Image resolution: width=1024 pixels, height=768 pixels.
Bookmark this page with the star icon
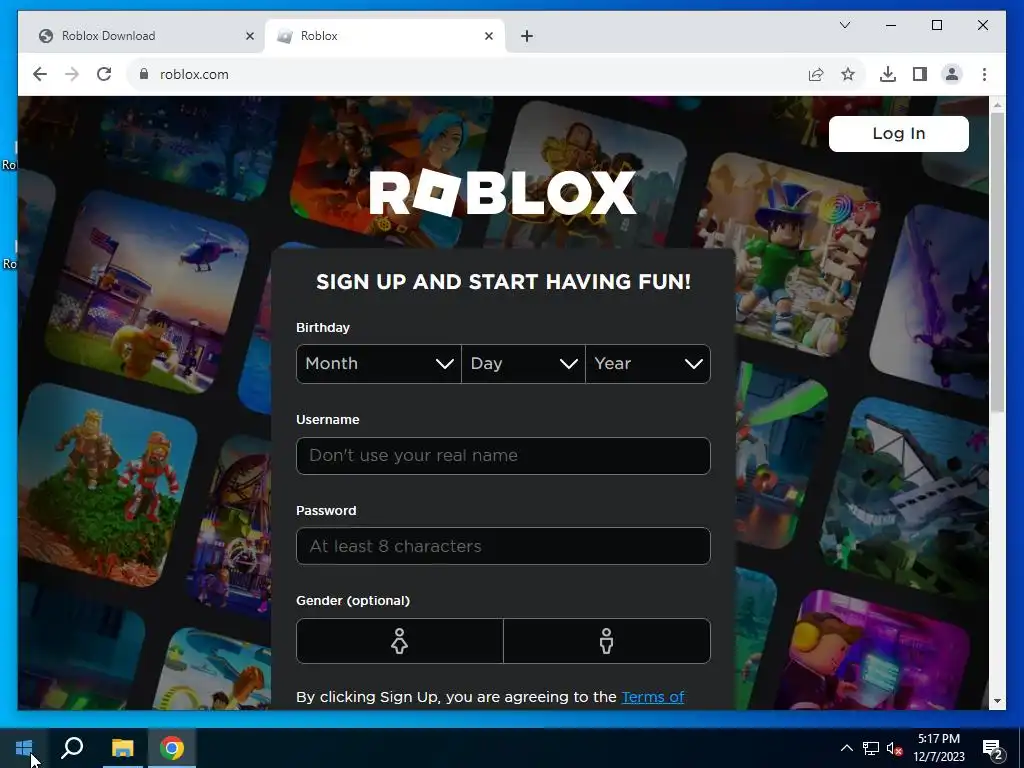pyautogui.click(x=848, y=74)
